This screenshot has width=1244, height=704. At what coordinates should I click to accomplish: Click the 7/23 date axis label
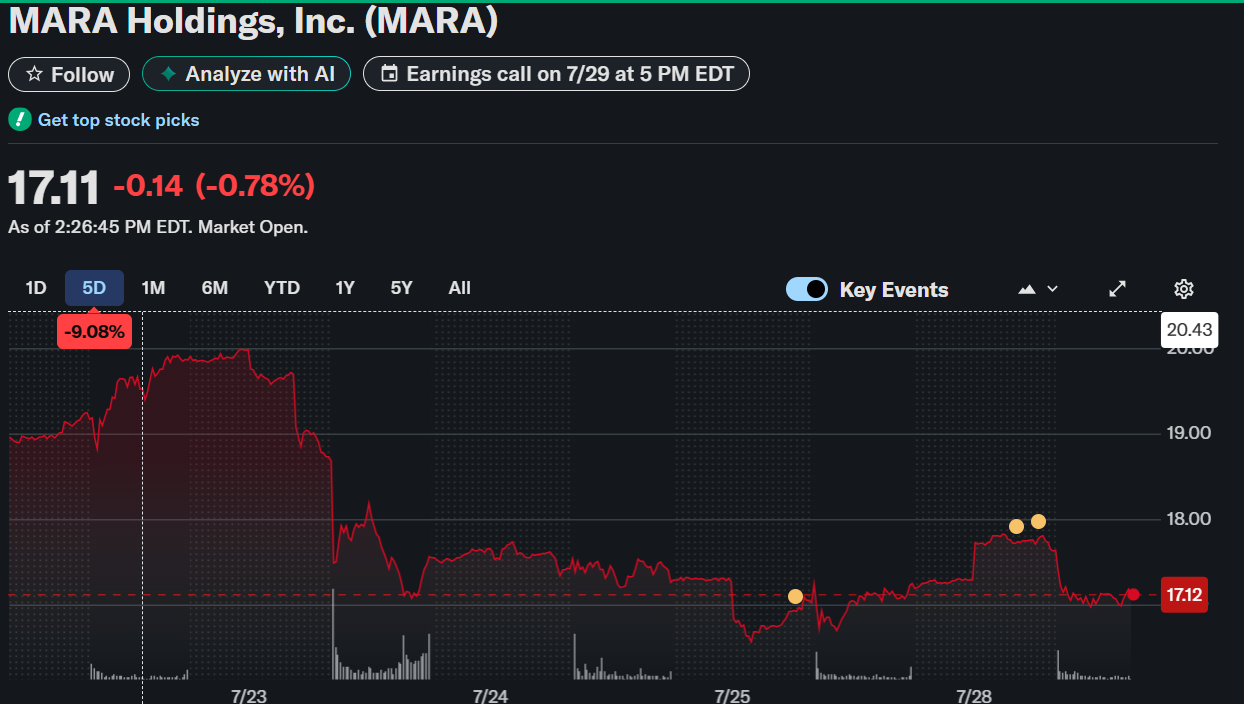[x=248, y=696]
